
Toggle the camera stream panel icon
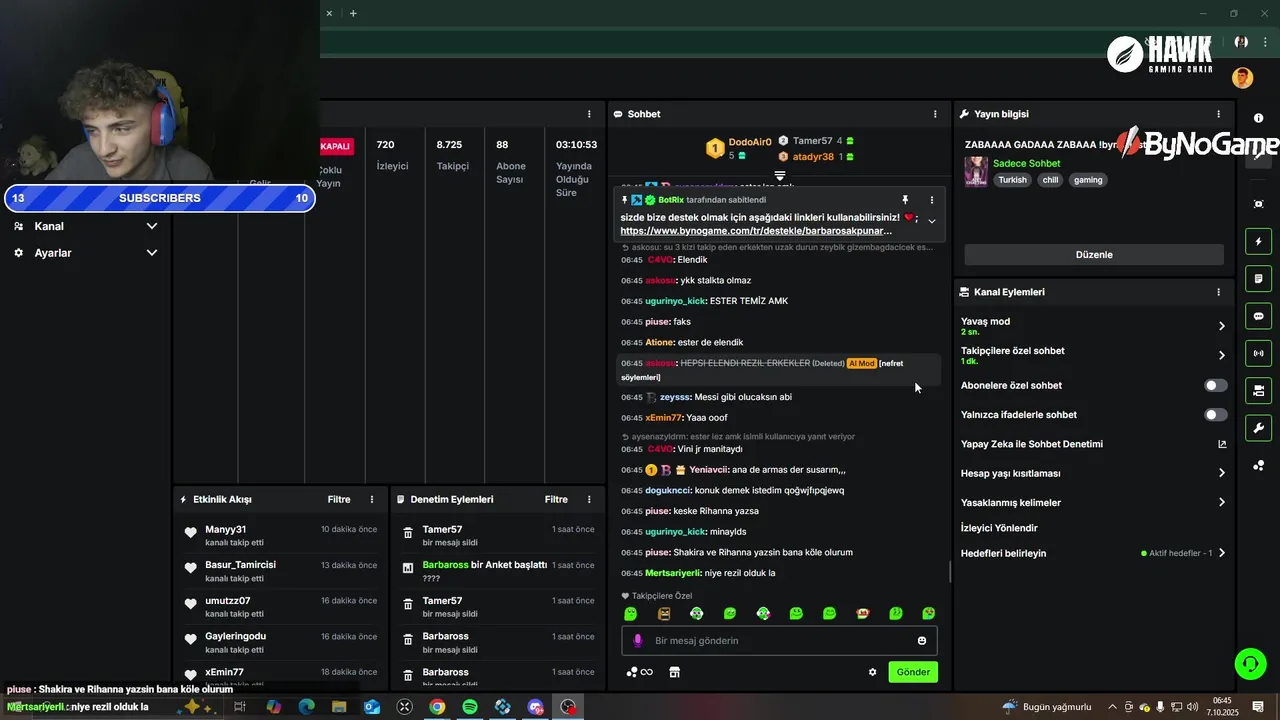pyautogui.click(x=1258, y=390)
